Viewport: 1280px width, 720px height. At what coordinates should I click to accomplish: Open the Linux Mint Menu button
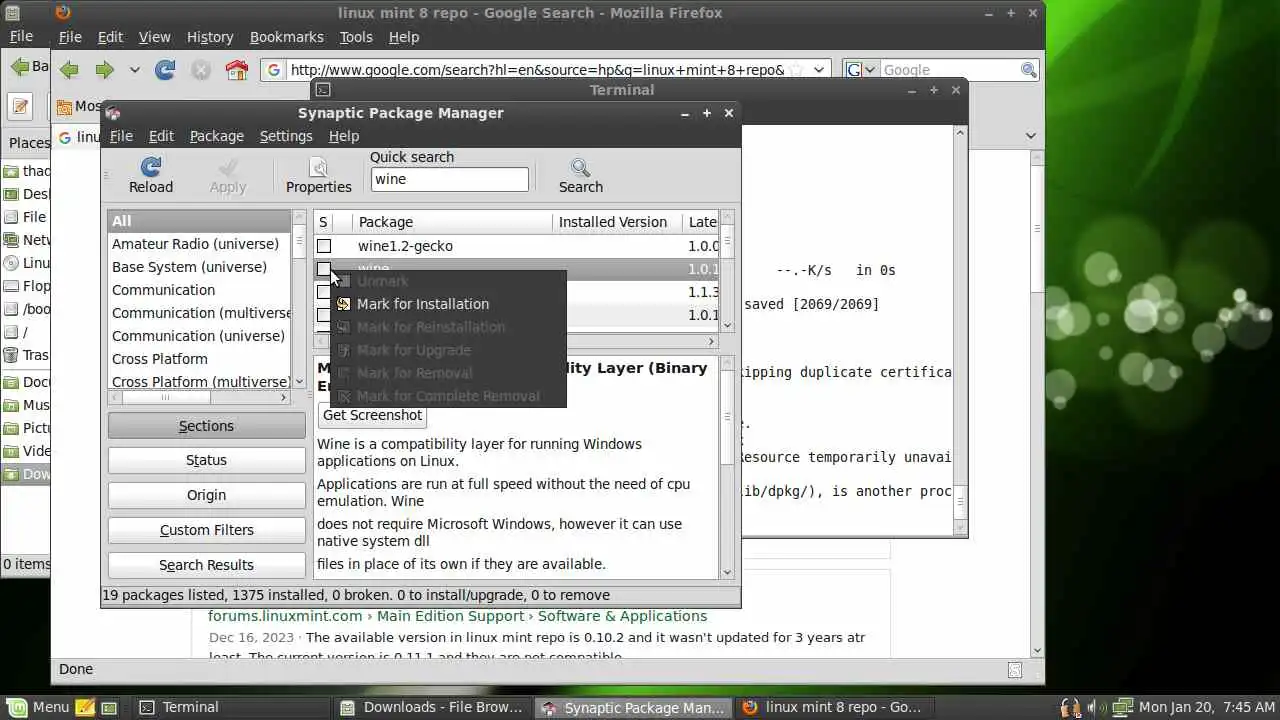[x=37, y=707]
